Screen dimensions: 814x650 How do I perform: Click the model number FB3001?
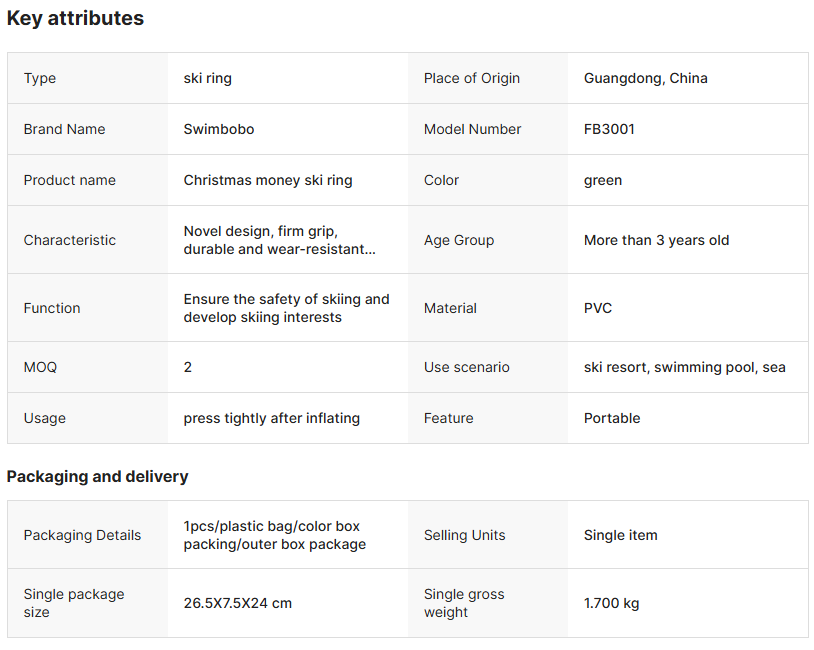[x=609, y=129]
